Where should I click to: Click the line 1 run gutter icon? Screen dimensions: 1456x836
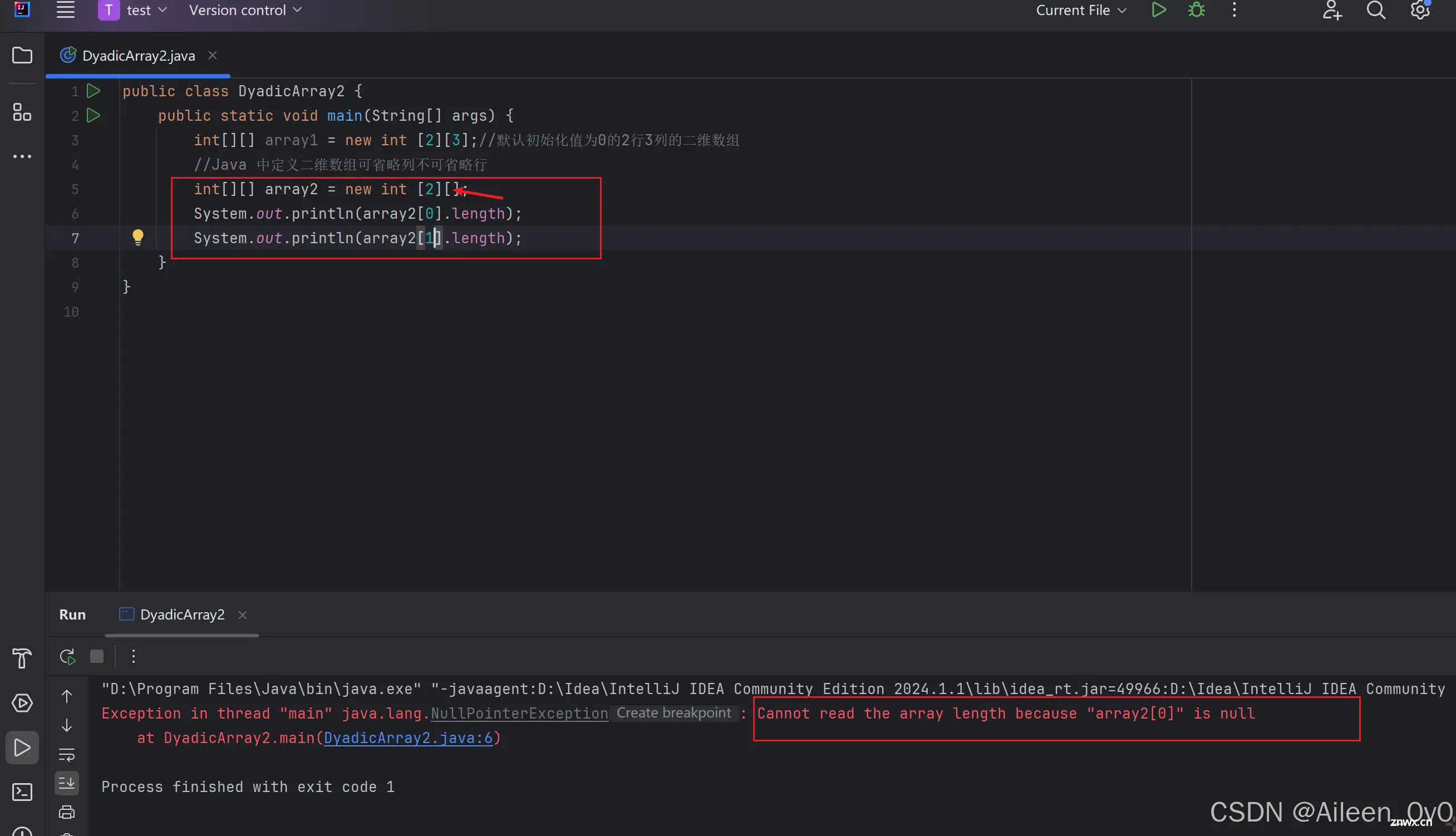pos(93,90)
